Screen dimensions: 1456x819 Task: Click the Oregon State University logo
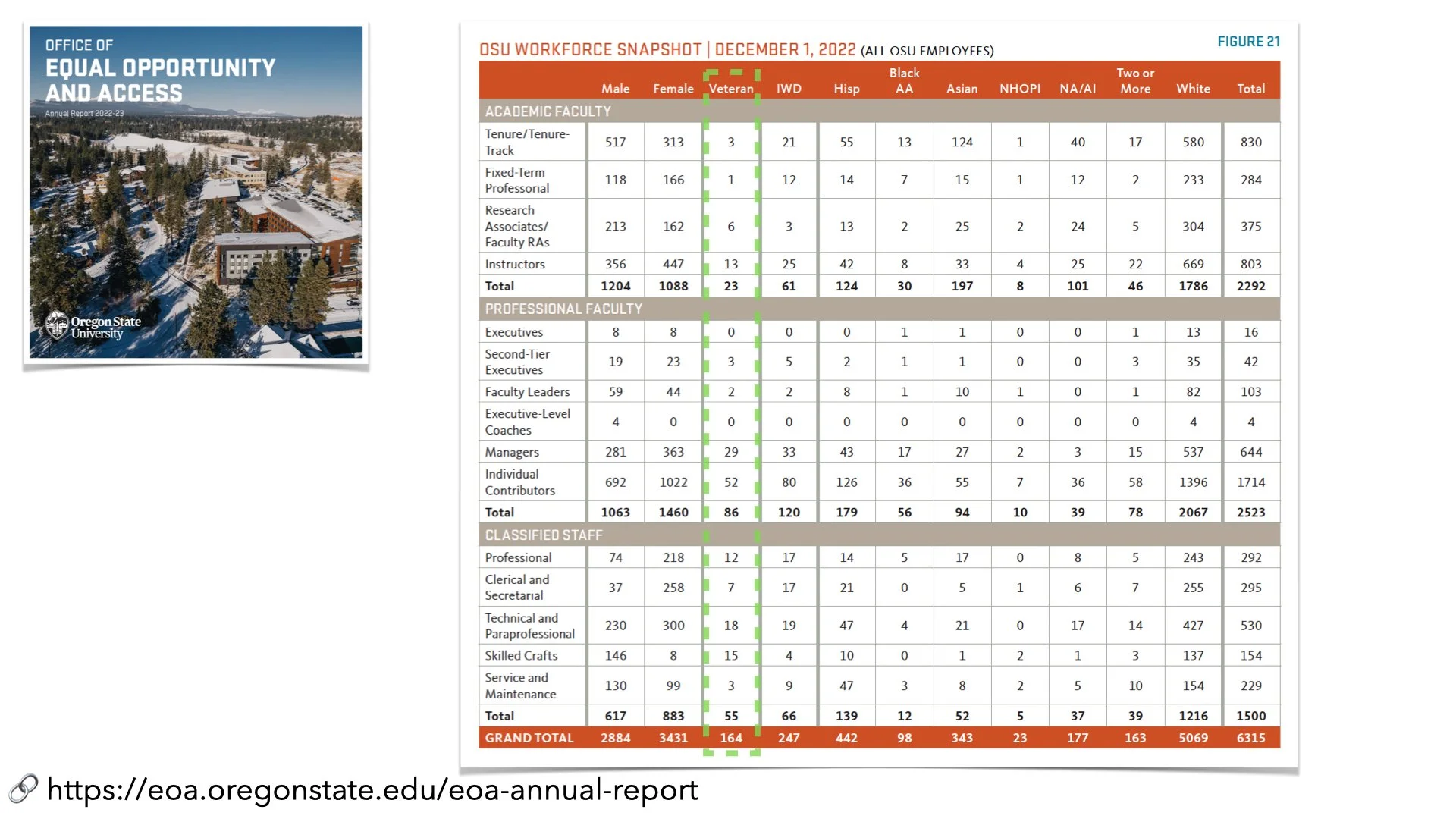pyautogui.click(x=94, y=326)
